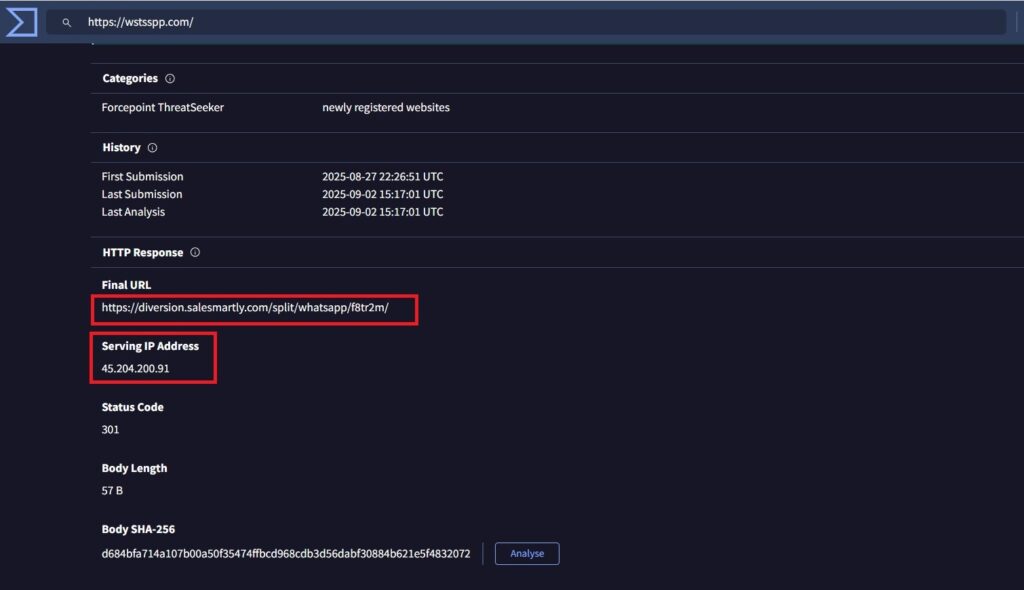
Task: Click the magnifier search icon
Action: coord(67,22)
